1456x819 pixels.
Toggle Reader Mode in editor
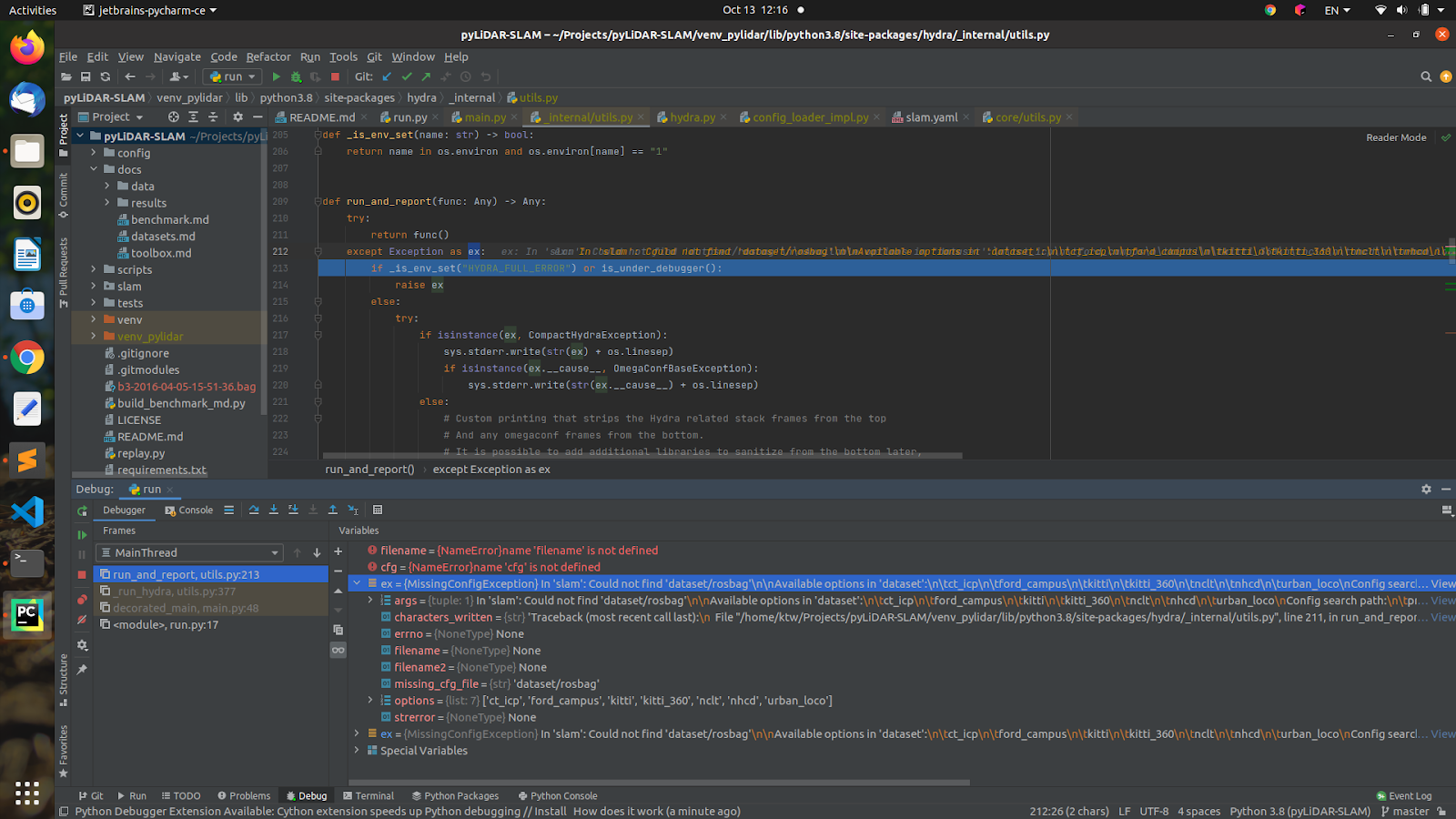click(1396, 138)
